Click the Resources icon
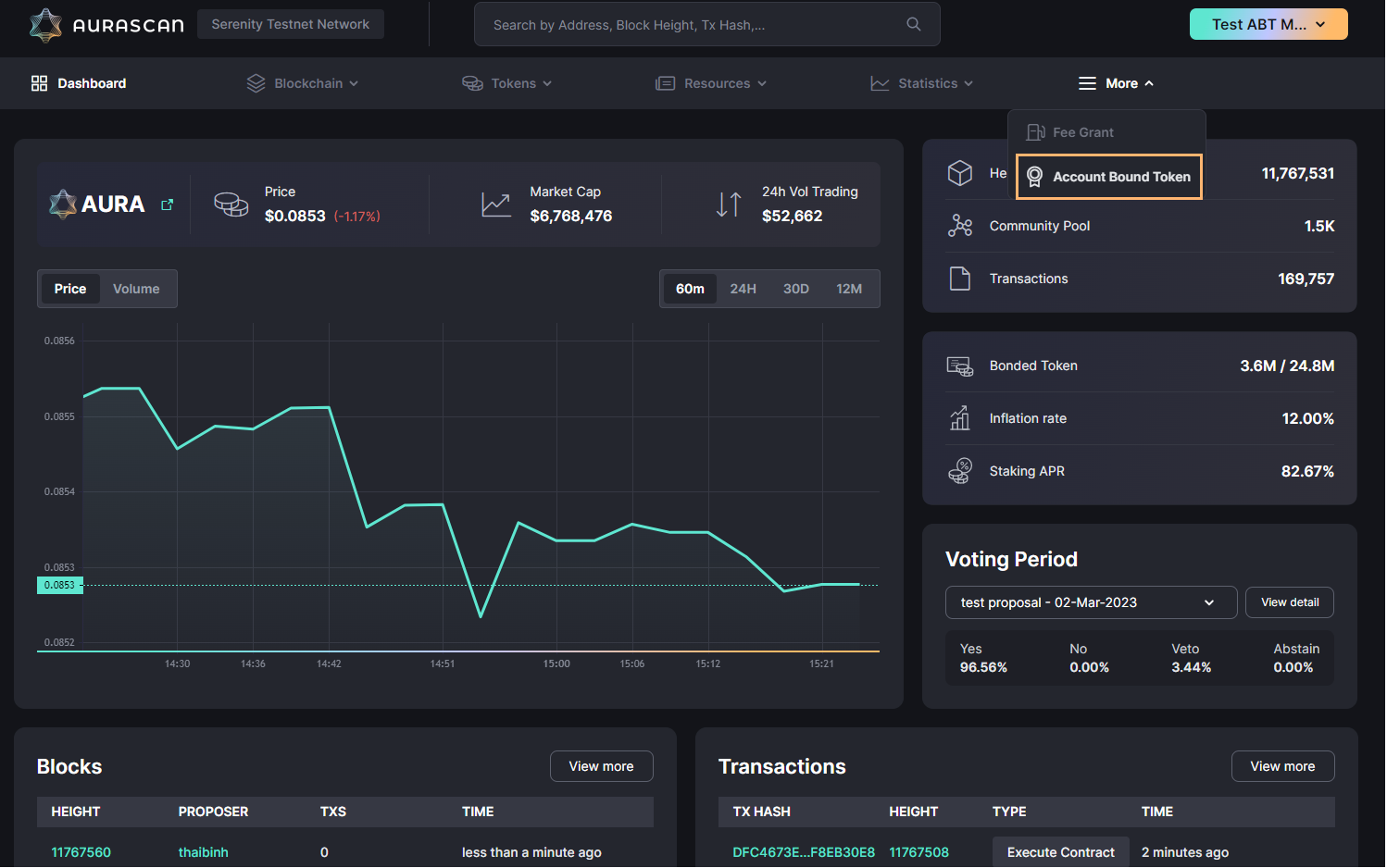This screenshot has width=1387, height=868. coord(665,83)
